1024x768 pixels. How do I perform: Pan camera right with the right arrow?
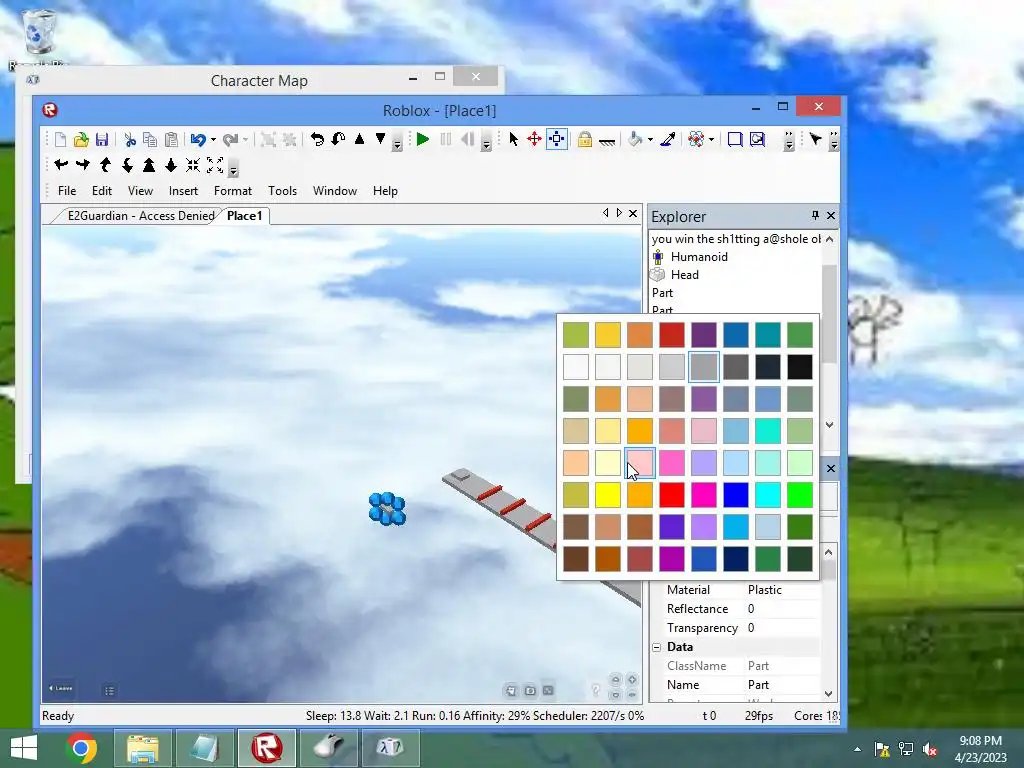click(x=83, y=165)
